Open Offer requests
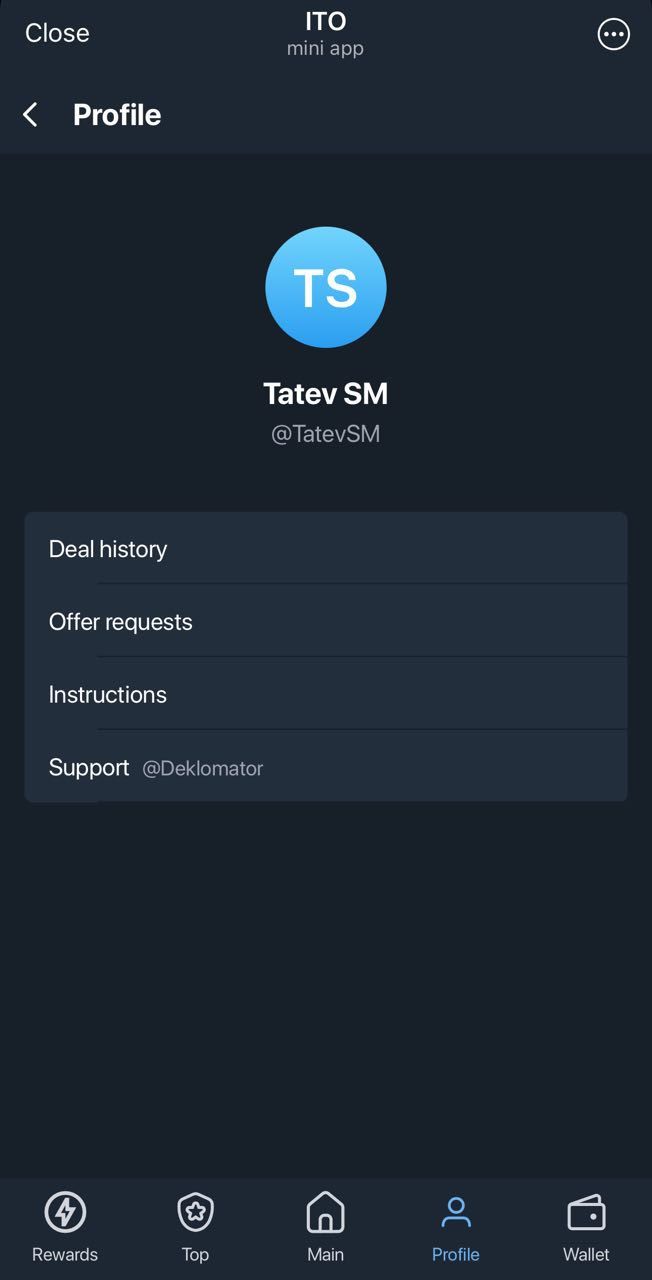The width and height of the screenshot is (652, 1280). [x=120, y=621]
